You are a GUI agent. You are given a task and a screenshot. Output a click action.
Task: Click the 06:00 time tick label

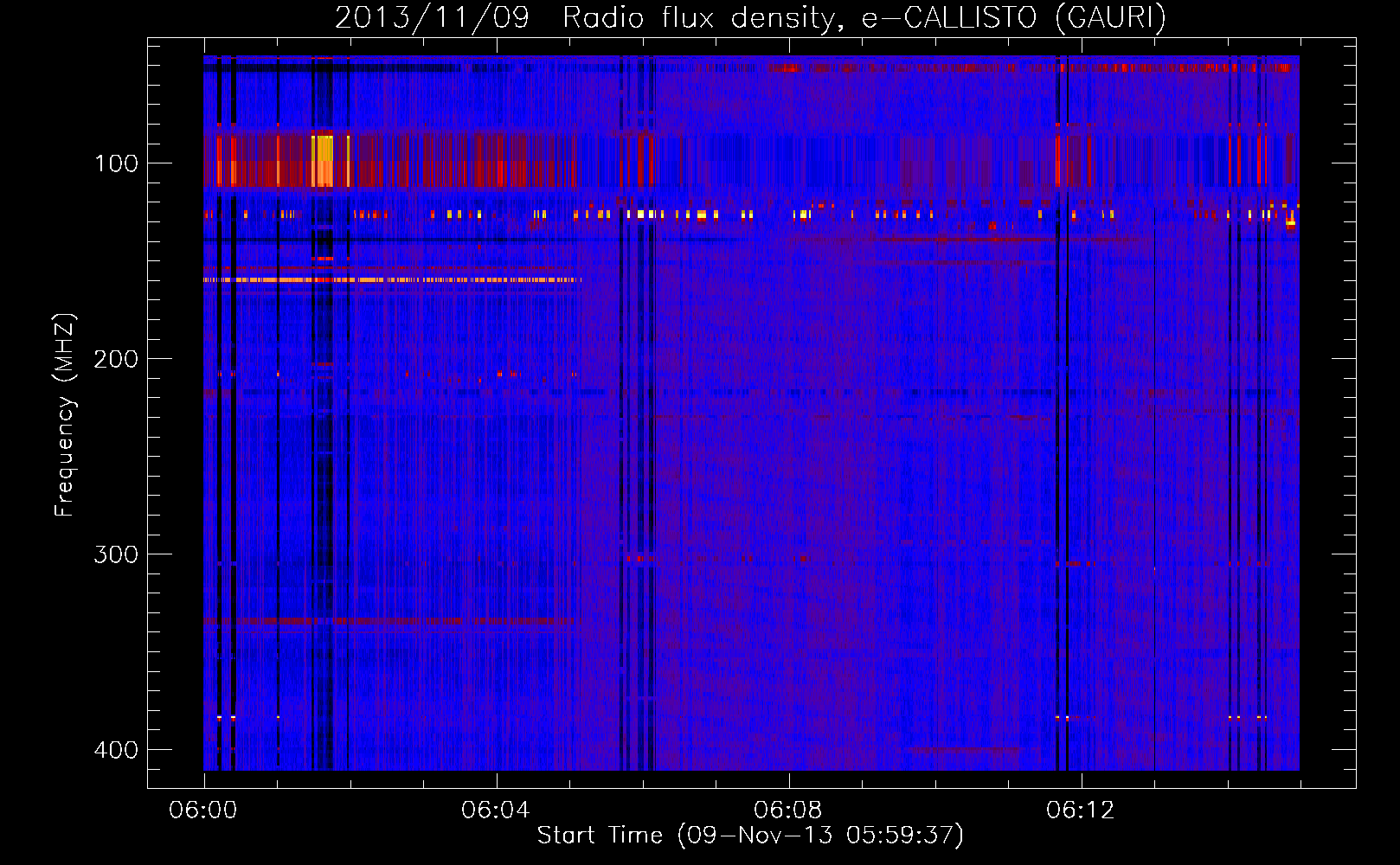[x=203, y=811]
